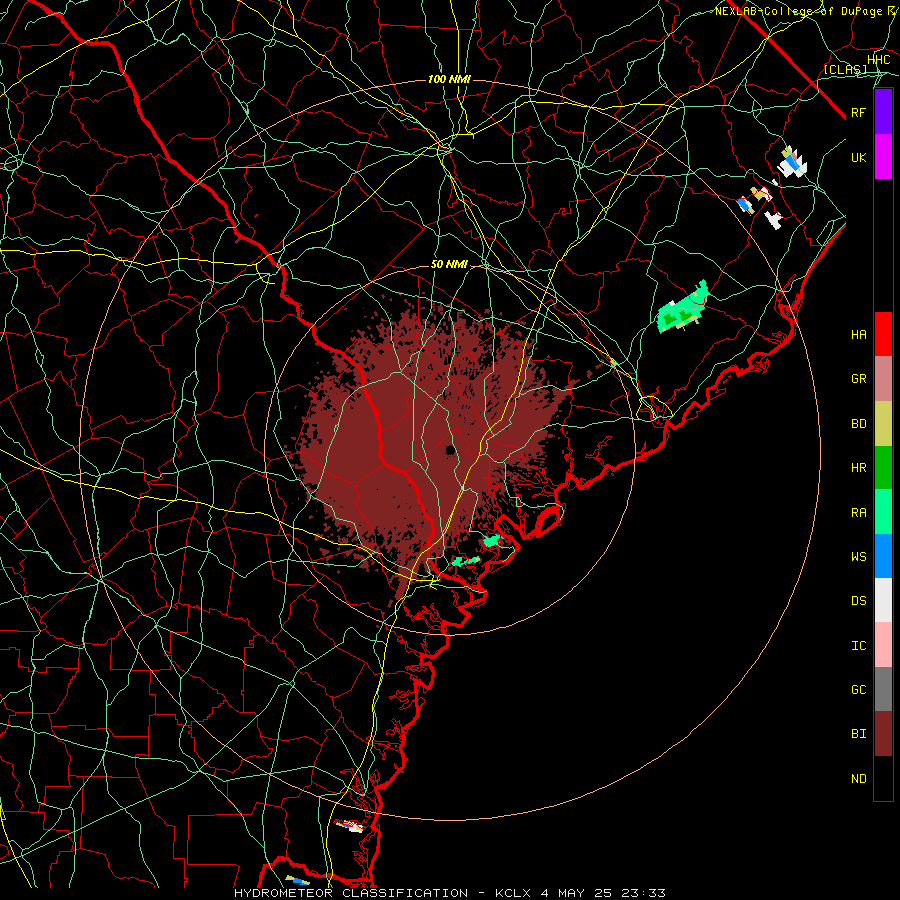Viewport: 900px width, 900px height.
Task: Click the BI legend label
Action: (858, 734)
